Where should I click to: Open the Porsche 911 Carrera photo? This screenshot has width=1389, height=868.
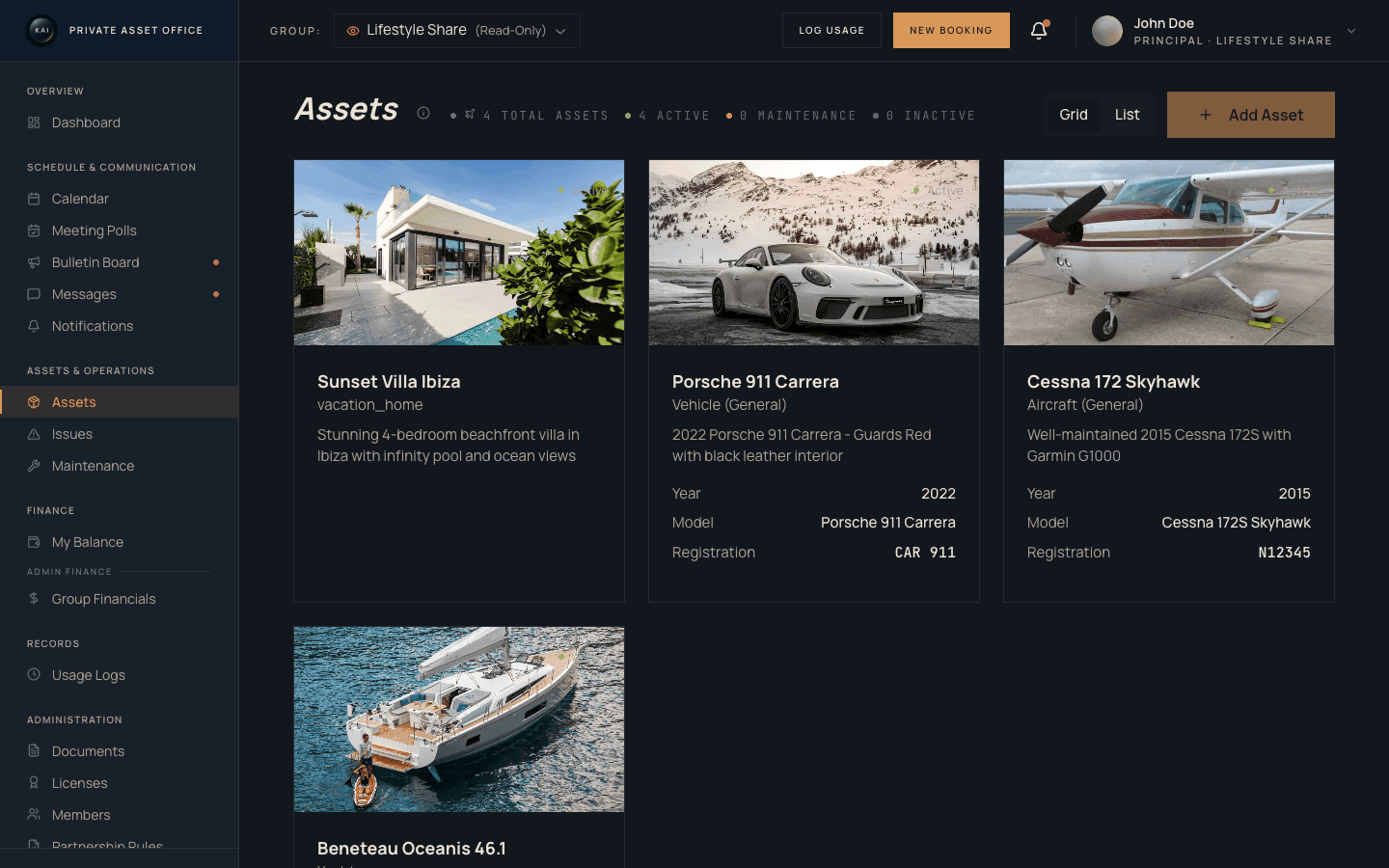pos(814,253)
